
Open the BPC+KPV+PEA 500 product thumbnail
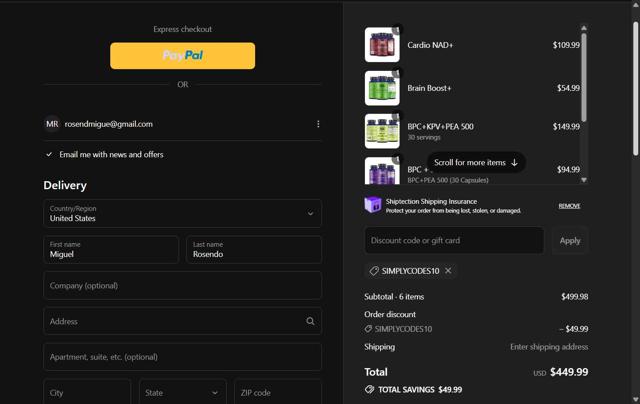point(382,131)
